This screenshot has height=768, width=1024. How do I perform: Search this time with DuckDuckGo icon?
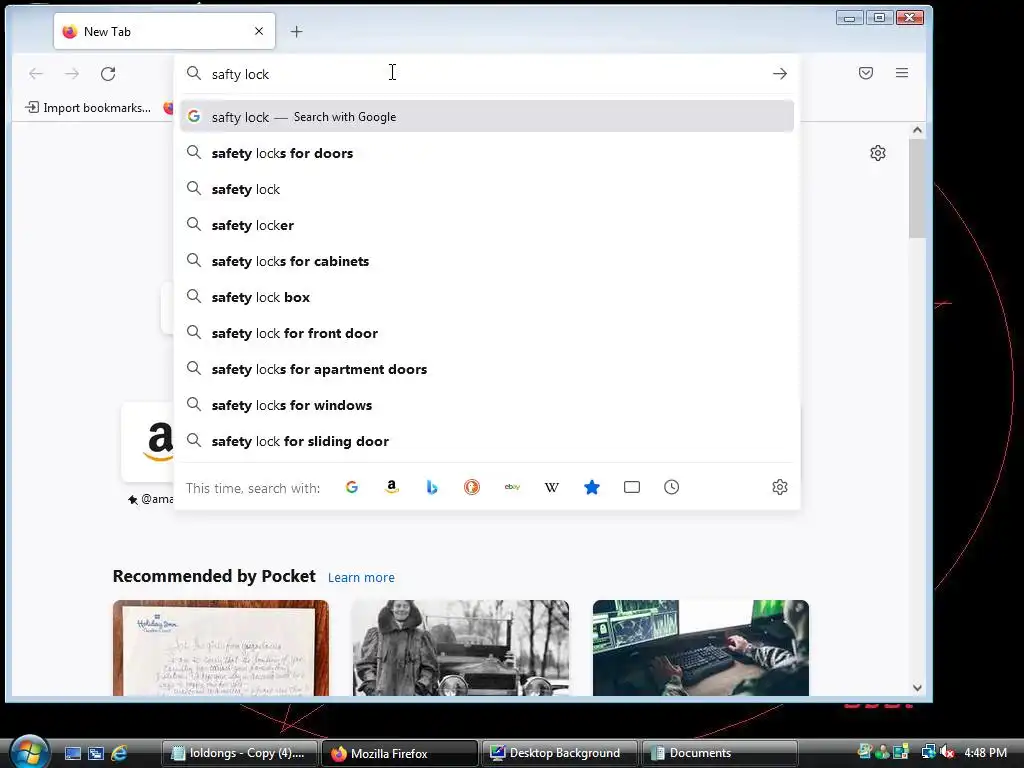tap(472, 487)
